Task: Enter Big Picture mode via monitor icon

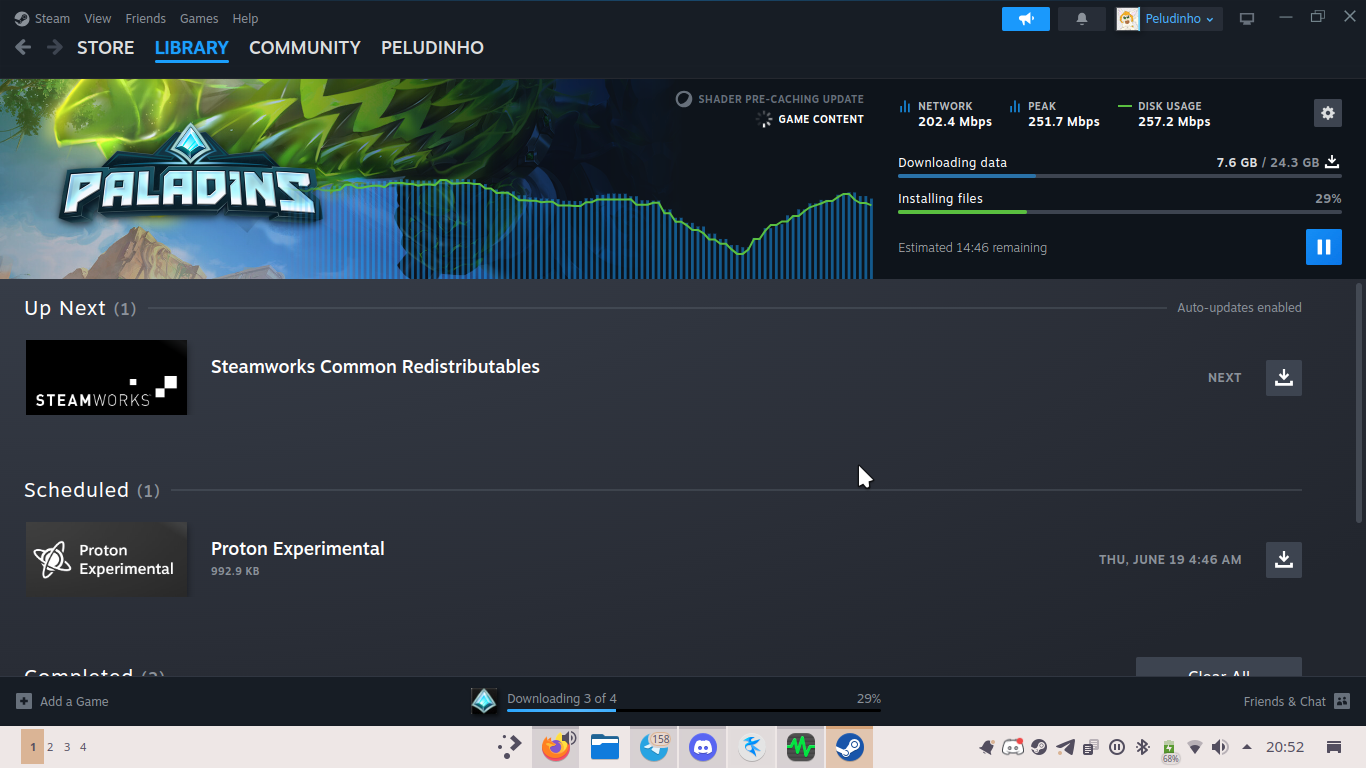Action: point(1247,19)
